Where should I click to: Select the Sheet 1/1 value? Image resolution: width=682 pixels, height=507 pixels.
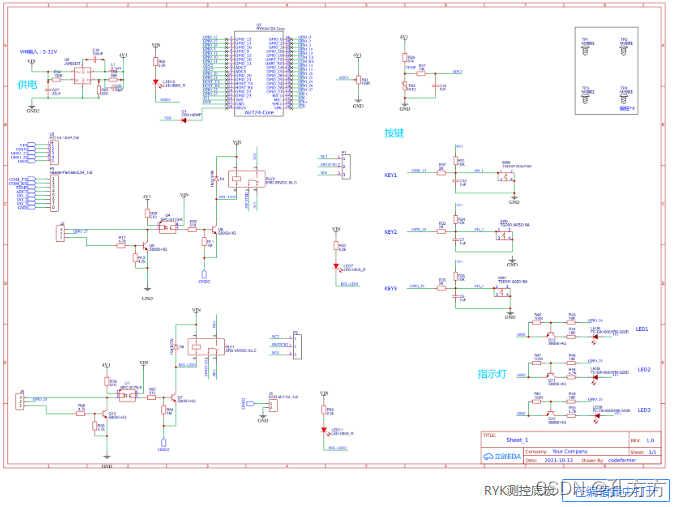652,452
